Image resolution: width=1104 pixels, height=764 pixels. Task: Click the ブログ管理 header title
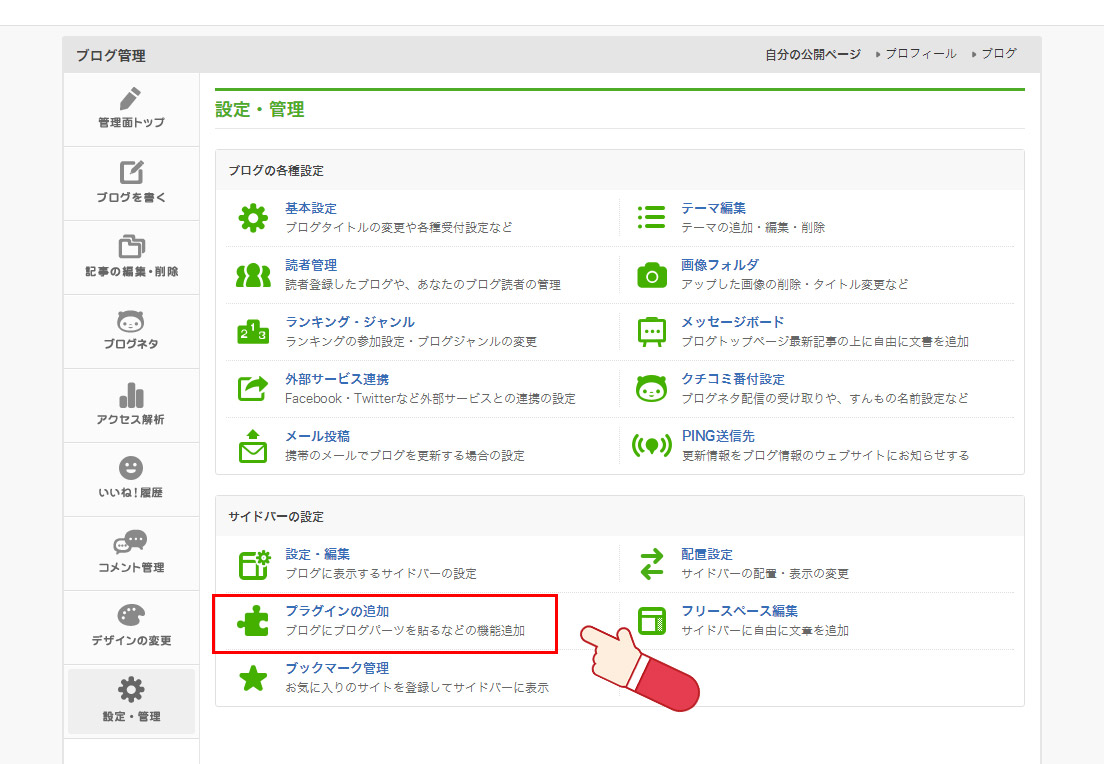coord(111,56)
